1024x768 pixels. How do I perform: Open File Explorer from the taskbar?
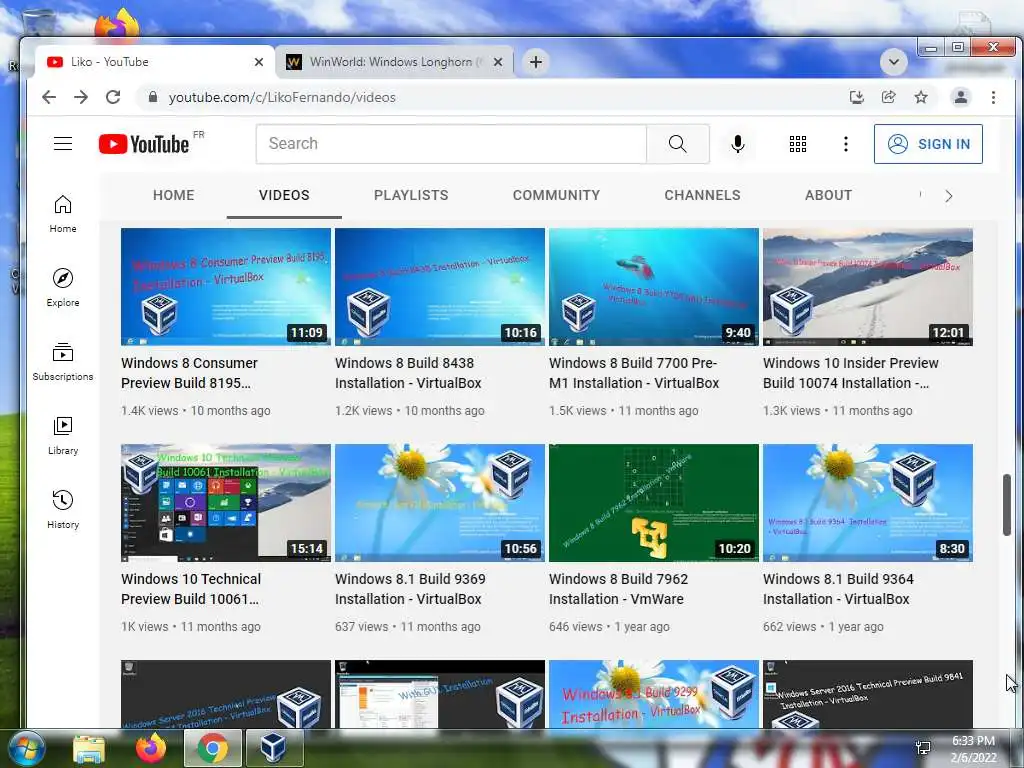(89, 748)
